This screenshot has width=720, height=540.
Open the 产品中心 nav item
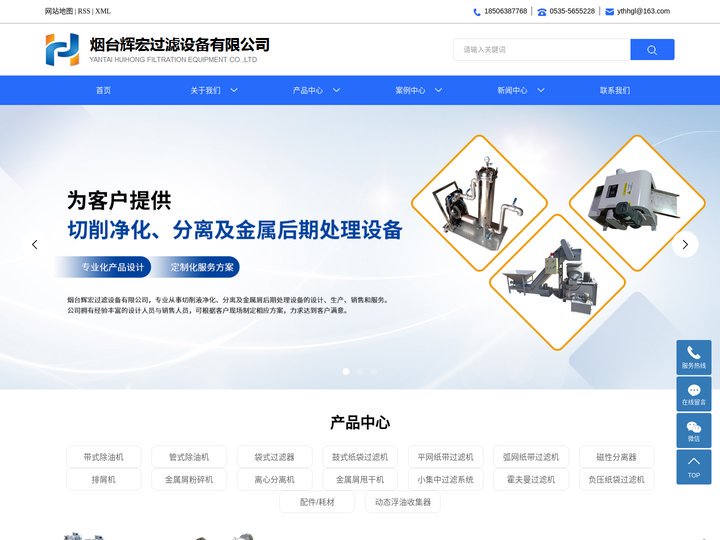point(308,90)
